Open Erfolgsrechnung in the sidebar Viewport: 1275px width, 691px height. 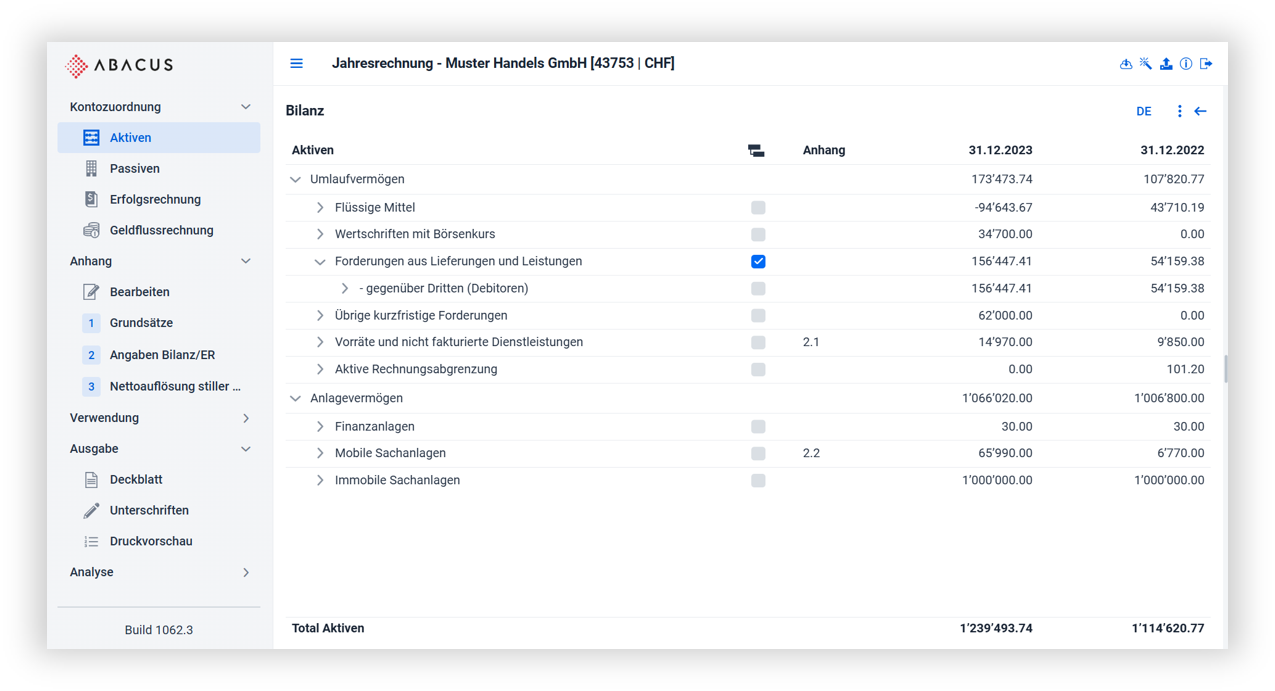[x=155, y=199]
